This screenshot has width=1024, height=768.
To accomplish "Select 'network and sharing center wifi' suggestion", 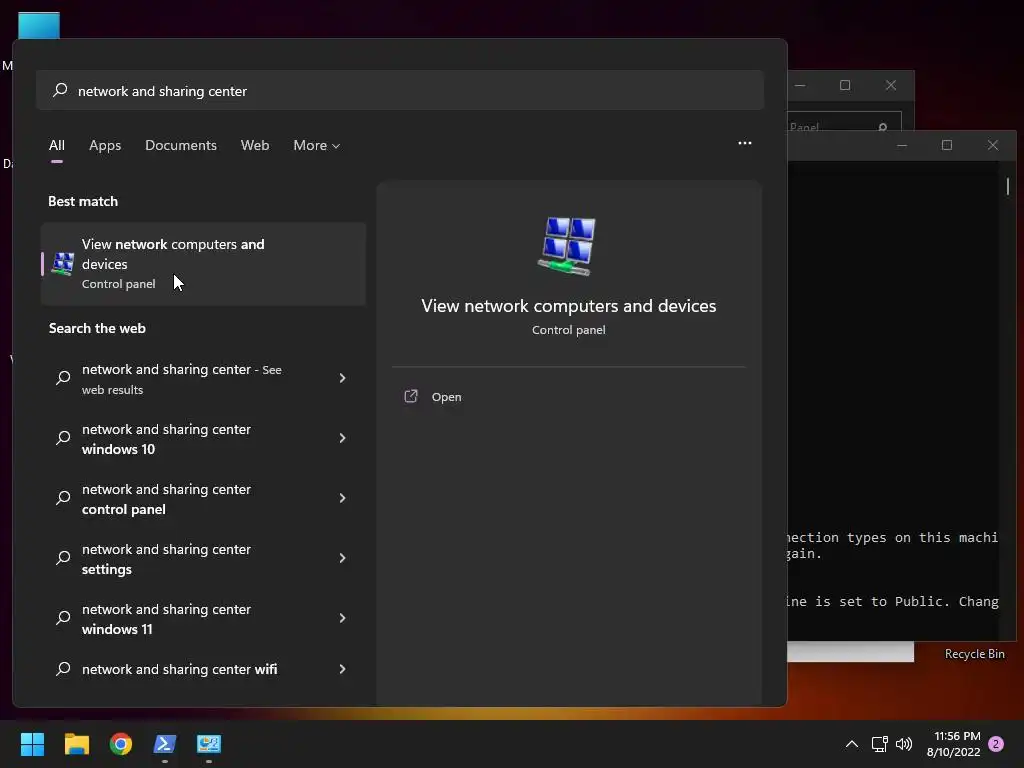I will pyautogui.click(x=203, y=669).
